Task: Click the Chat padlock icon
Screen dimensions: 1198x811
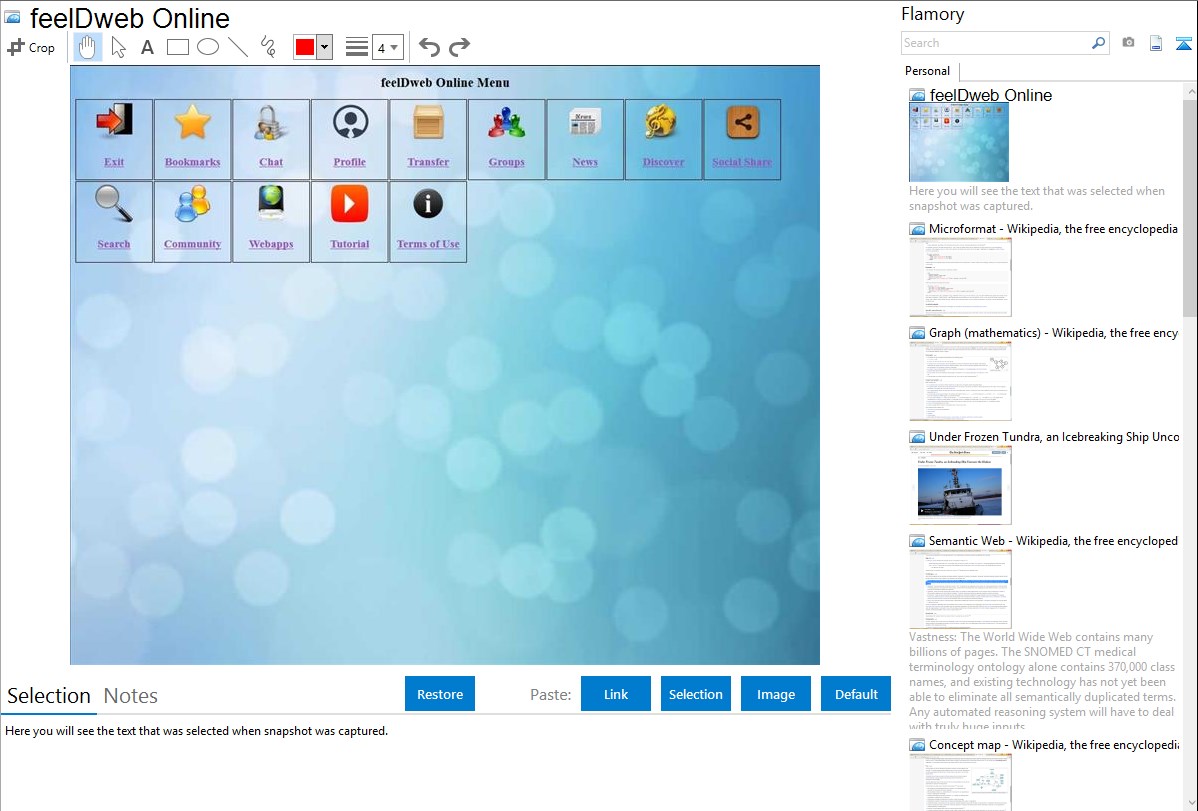Action: click(270, 122)
